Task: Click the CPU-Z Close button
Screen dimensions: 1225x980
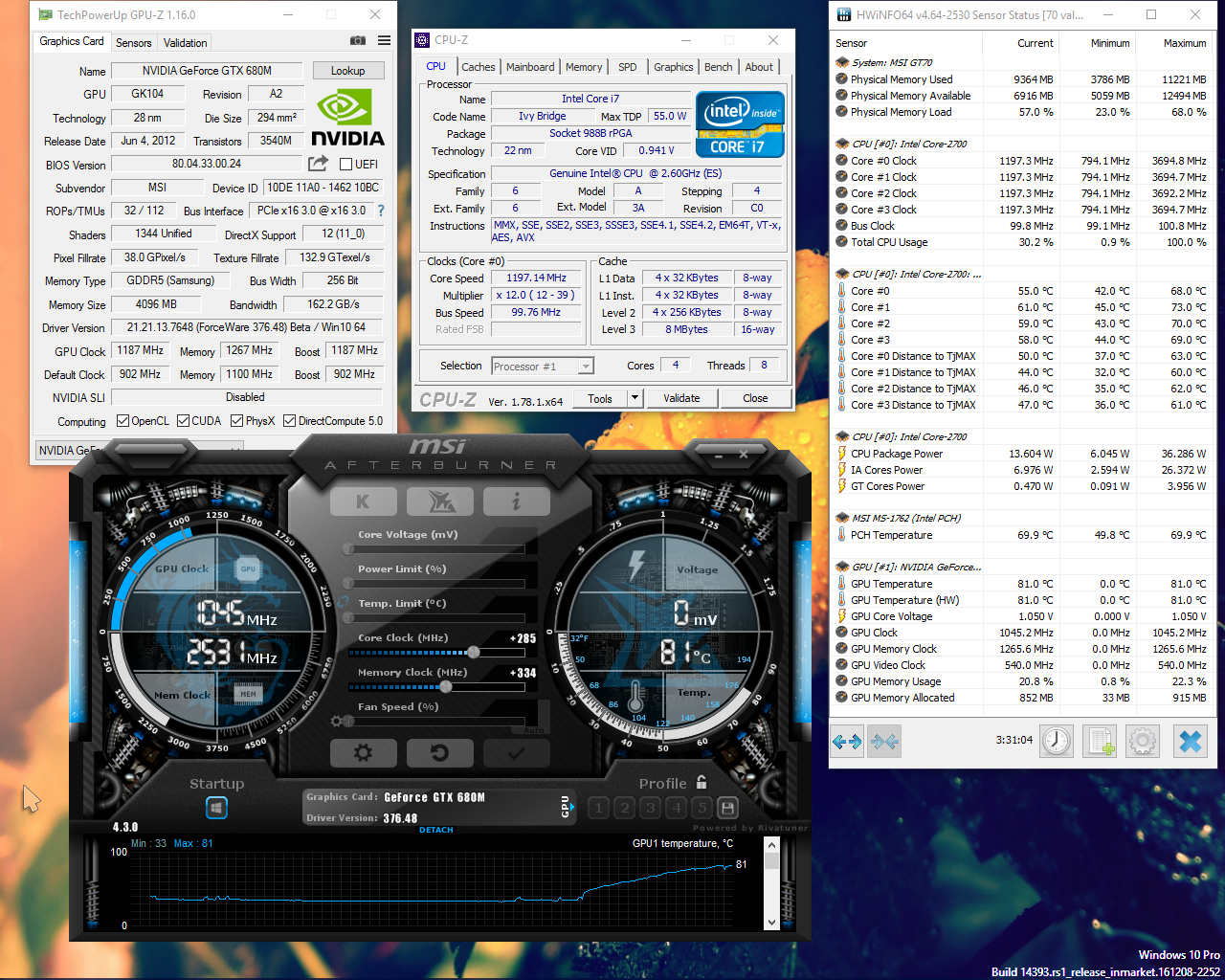Action: pyautogui.click(x=755, y=398)
